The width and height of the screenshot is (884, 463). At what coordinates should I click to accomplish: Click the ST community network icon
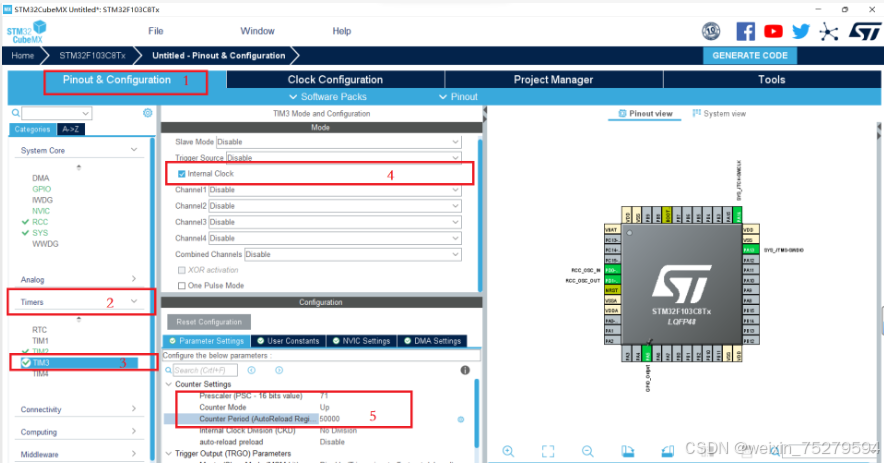pos(828,32)
